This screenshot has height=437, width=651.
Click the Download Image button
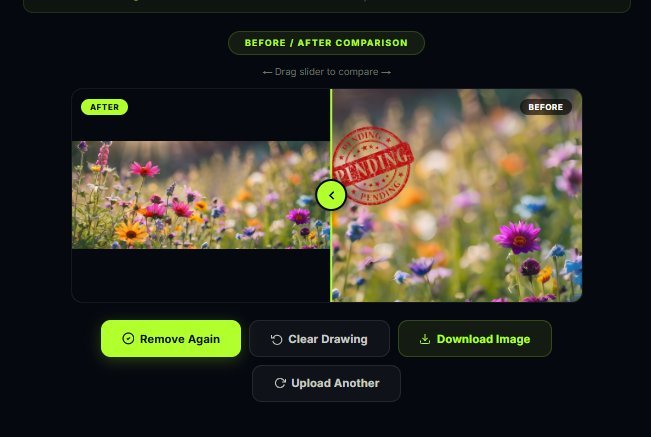pyautogui.click(x=475, y=339)
